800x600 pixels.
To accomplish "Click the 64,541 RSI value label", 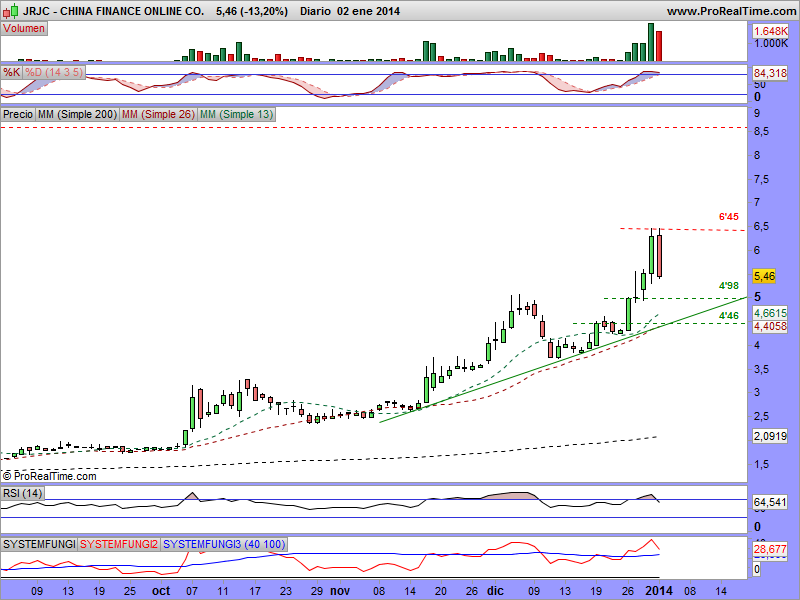I will (770, 503).
